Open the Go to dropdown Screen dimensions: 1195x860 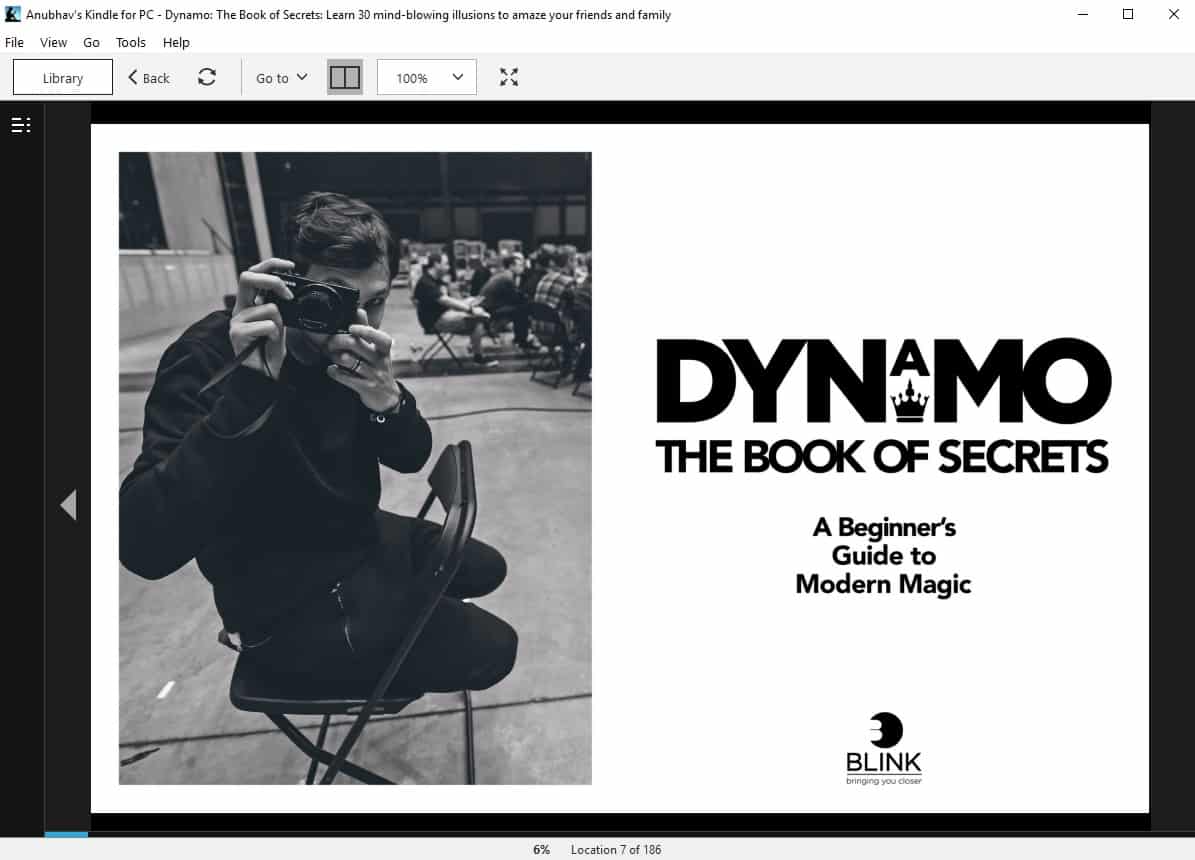coord(279,77)
